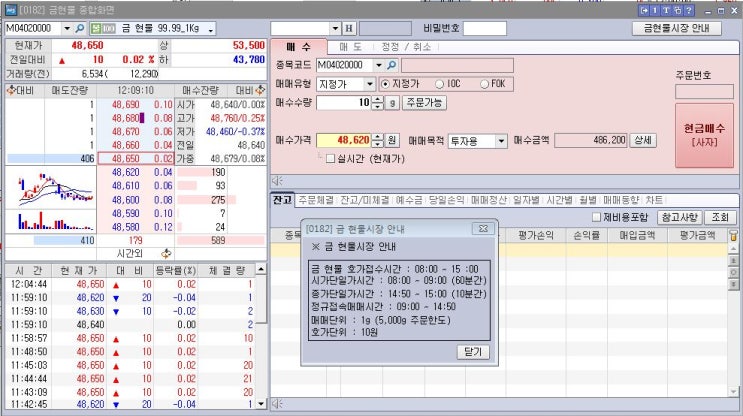Open the 주문체결 tab

coord(316,200)
